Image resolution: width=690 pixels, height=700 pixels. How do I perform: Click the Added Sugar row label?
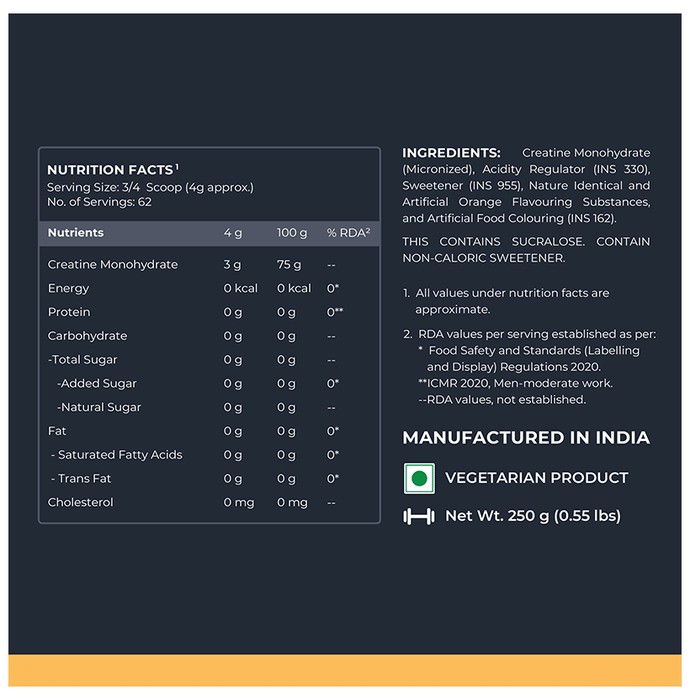click(97, 383)
